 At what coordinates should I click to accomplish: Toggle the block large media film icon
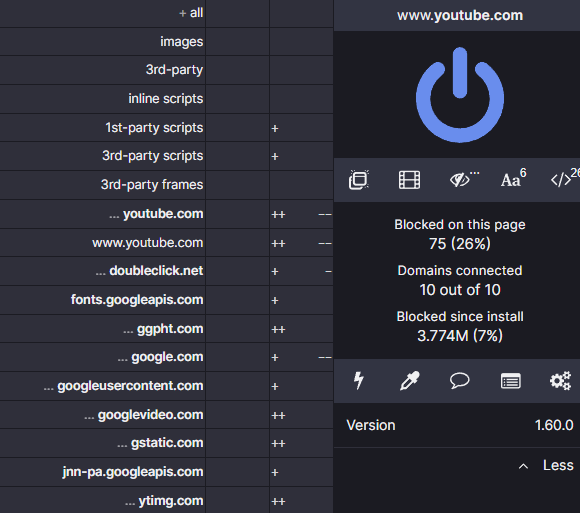click(409, 180)
